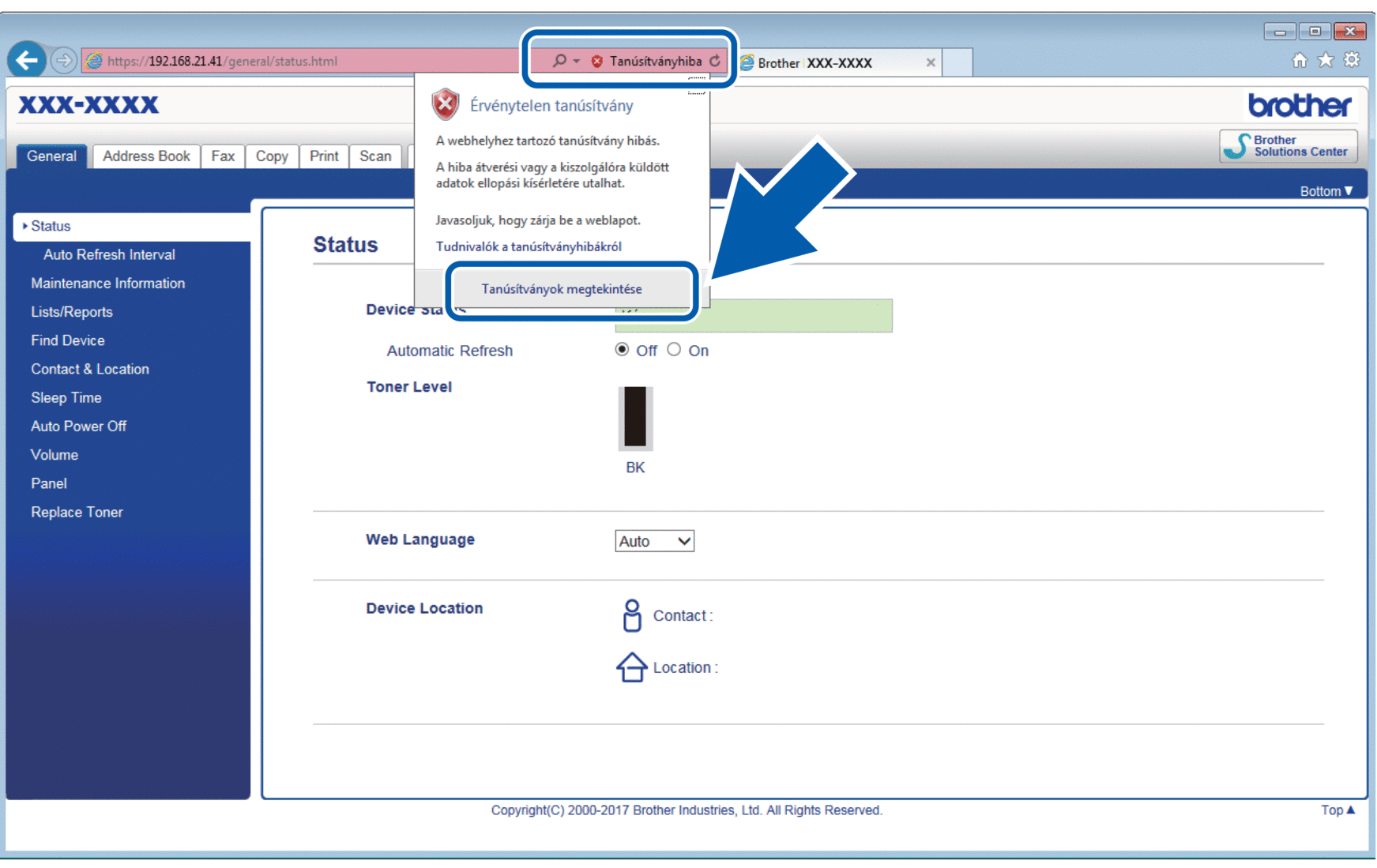Open the browser home icon
1377x868 pixels.
(x=1300, y=60)
